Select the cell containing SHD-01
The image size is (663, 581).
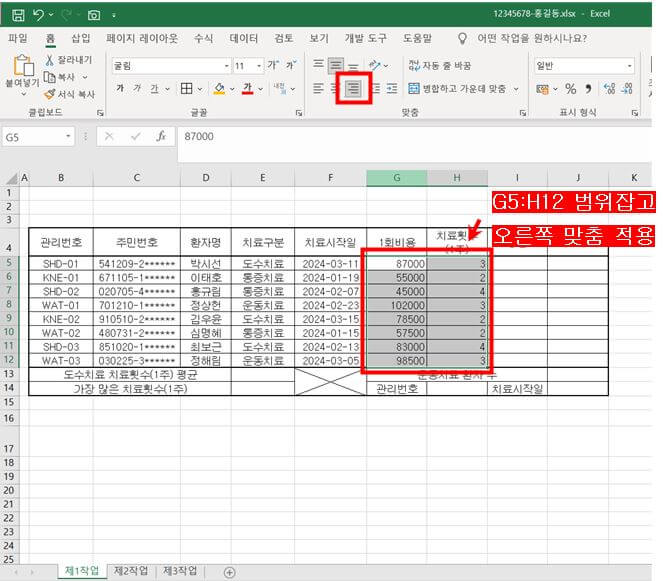tap(61, 264)
